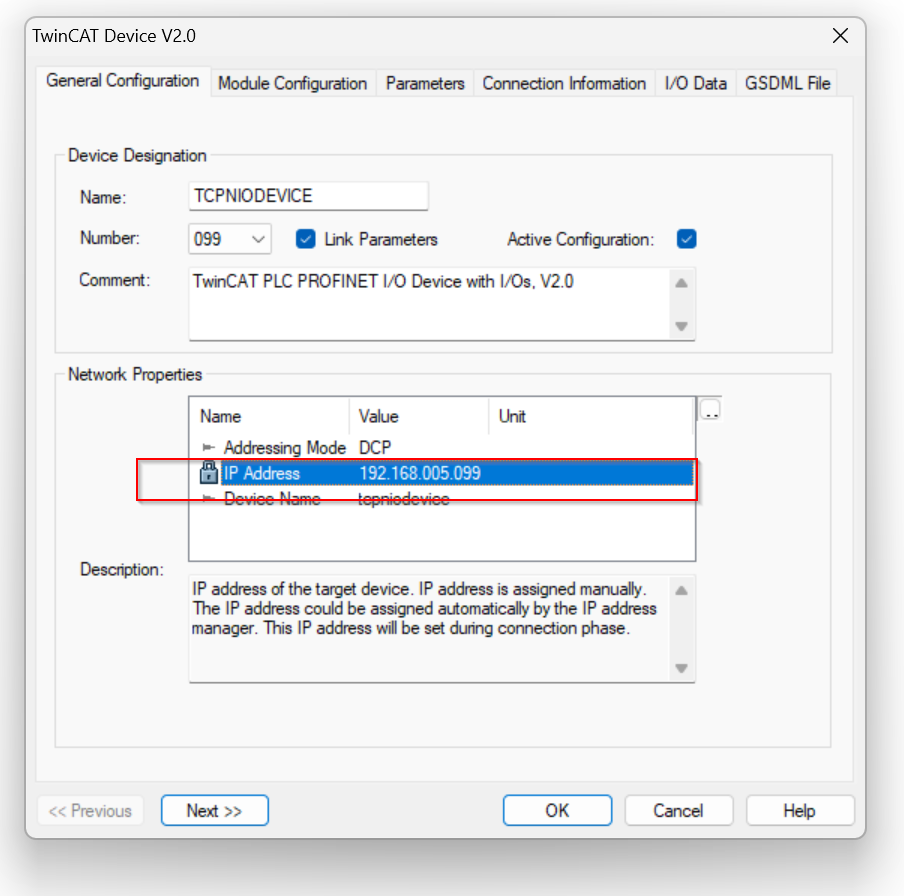Toggle the Link Parameters checkbox
The image size is (904, 896).
[306, 239]
